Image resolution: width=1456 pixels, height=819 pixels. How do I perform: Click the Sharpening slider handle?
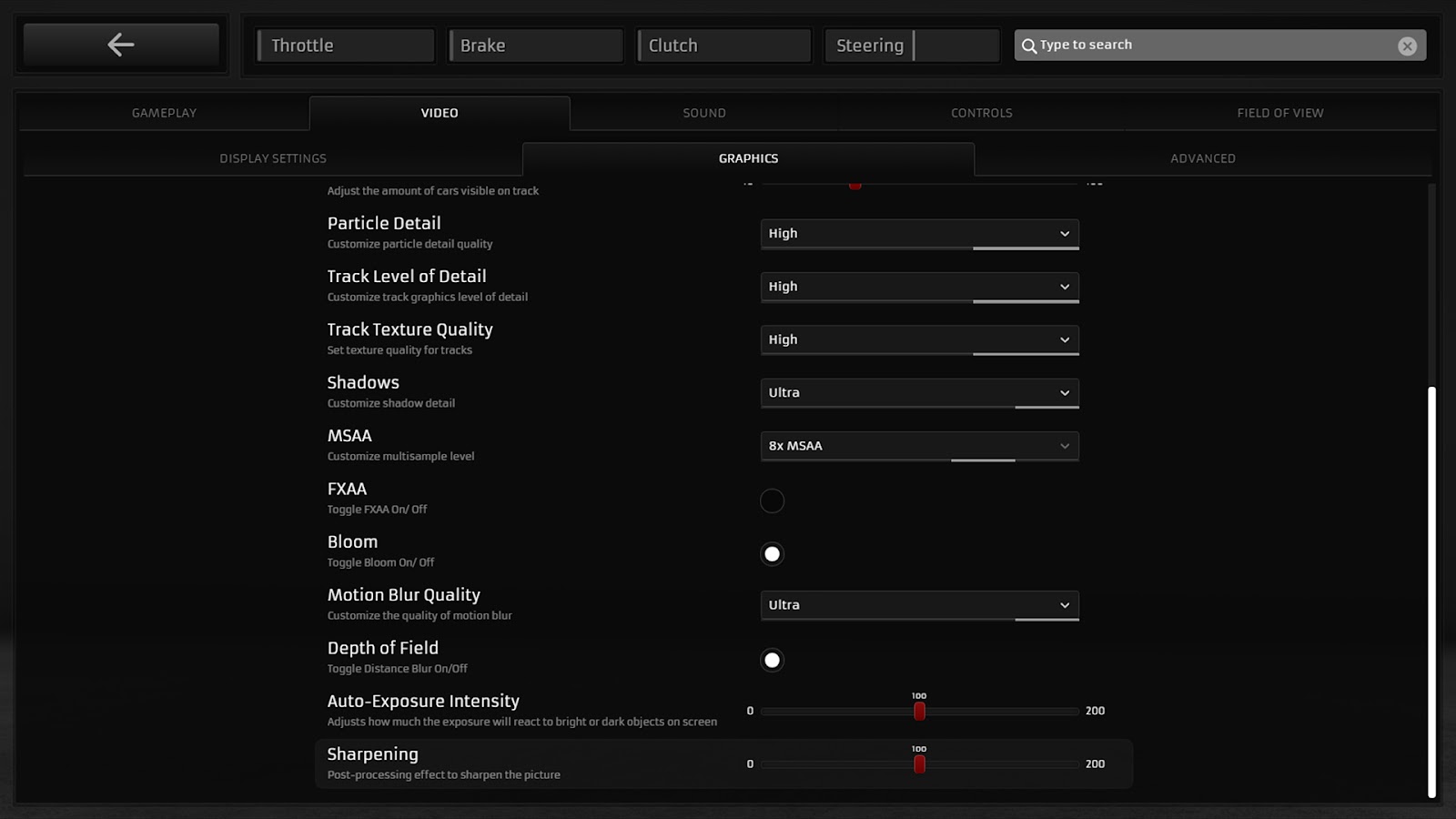tap(919, 764)
